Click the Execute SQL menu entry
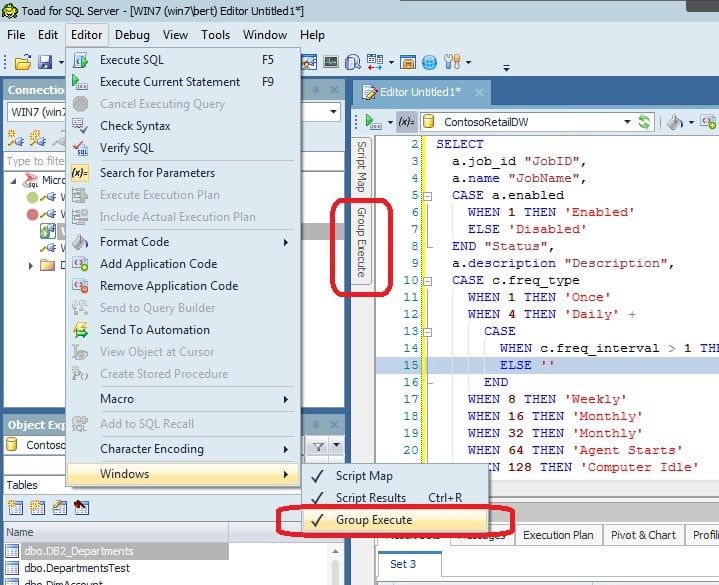 183,60
